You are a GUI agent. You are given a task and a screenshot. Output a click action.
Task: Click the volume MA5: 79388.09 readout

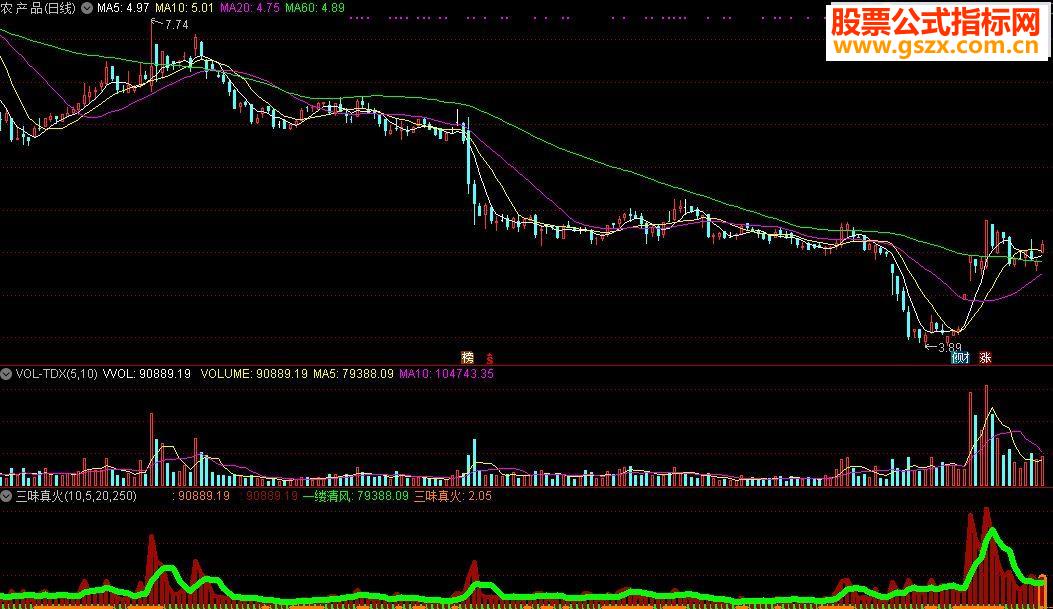[x=353, y=374]
